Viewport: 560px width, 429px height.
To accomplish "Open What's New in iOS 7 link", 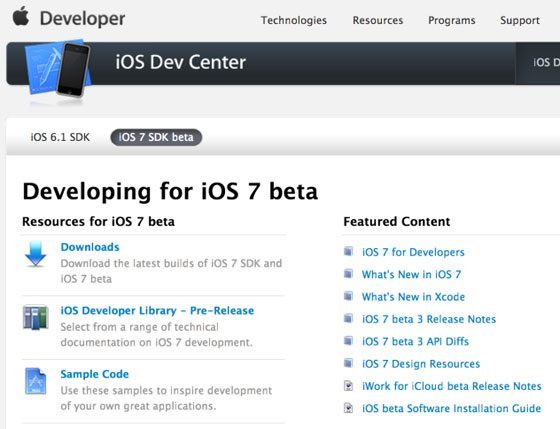I will (x=411, y=274).
